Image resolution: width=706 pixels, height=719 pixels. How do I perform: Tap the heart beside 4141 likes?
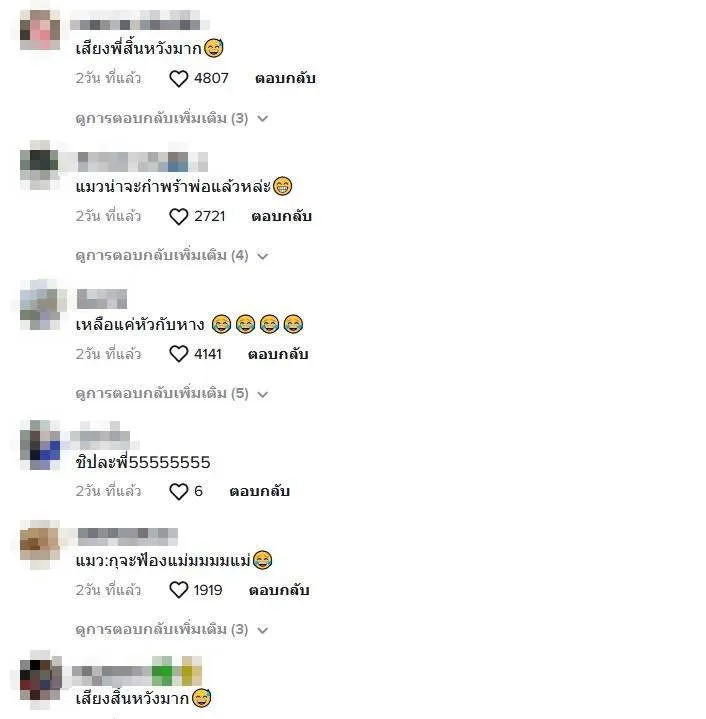(x=179, y=354)
